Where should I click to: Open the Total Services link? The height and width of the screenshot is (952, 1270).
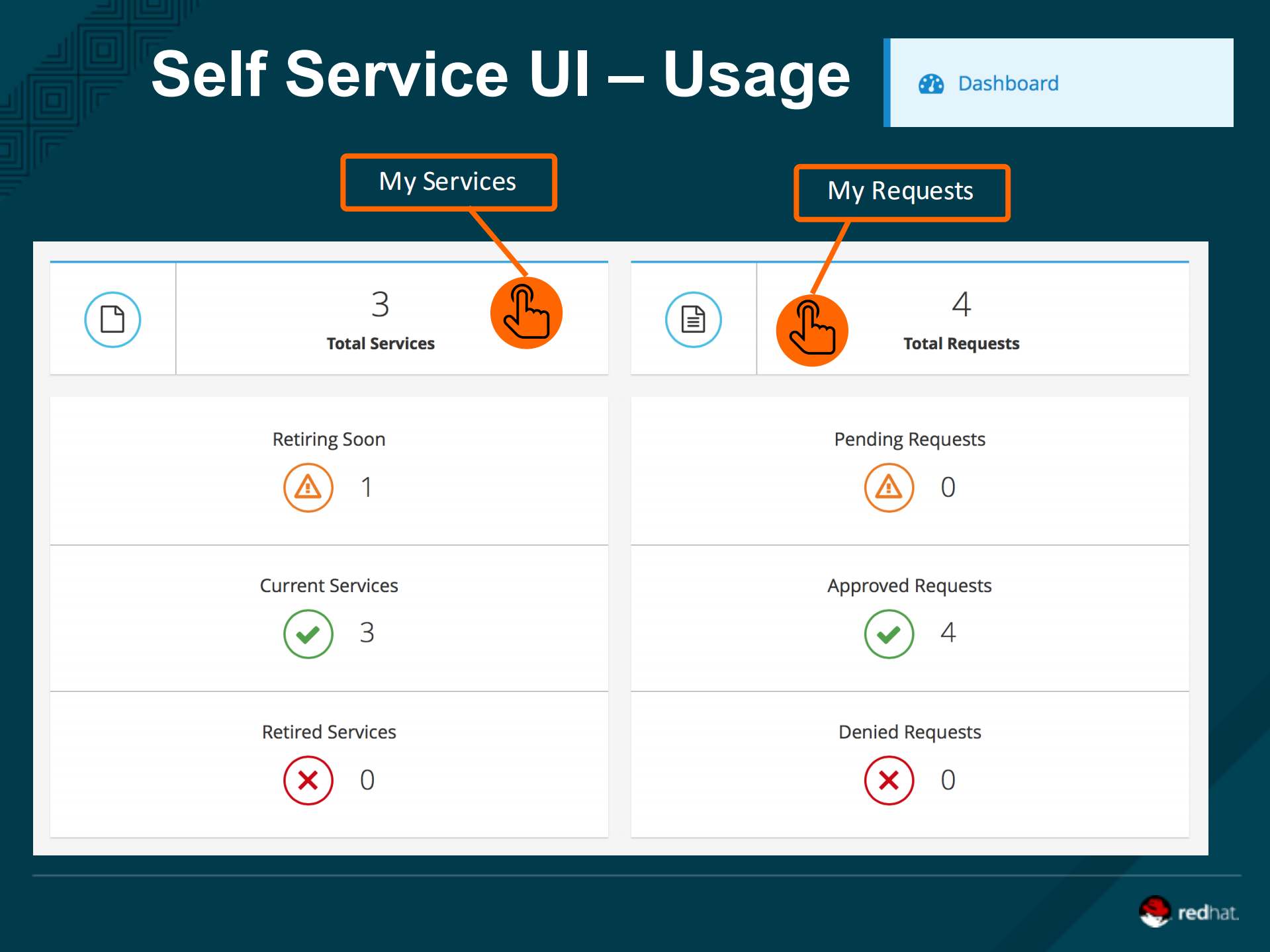pyautogui.click(x=381, y=343)
